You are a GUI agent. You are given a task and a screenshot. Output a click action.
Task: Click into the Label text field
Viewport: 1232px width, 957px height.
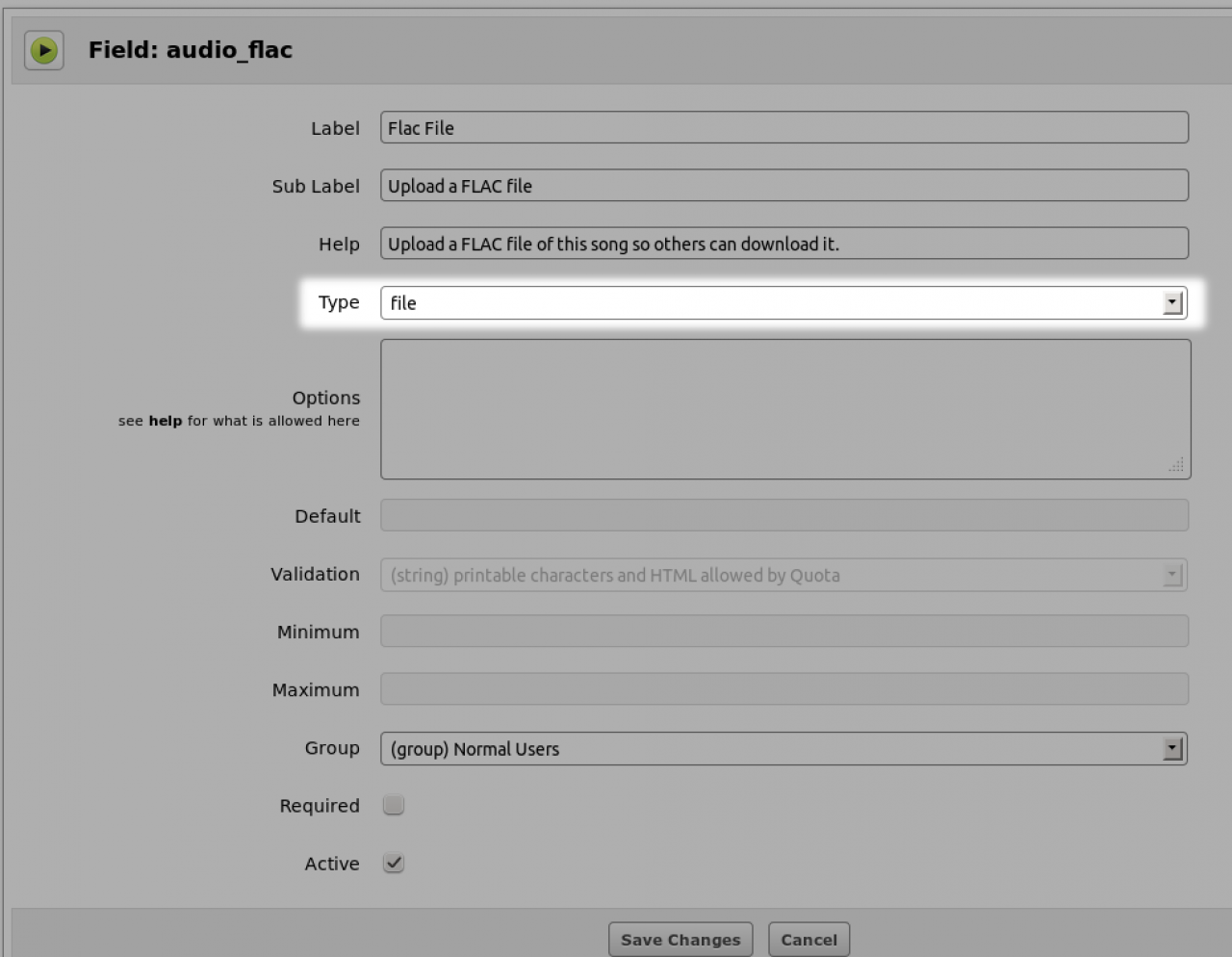(x=783, y=128)
